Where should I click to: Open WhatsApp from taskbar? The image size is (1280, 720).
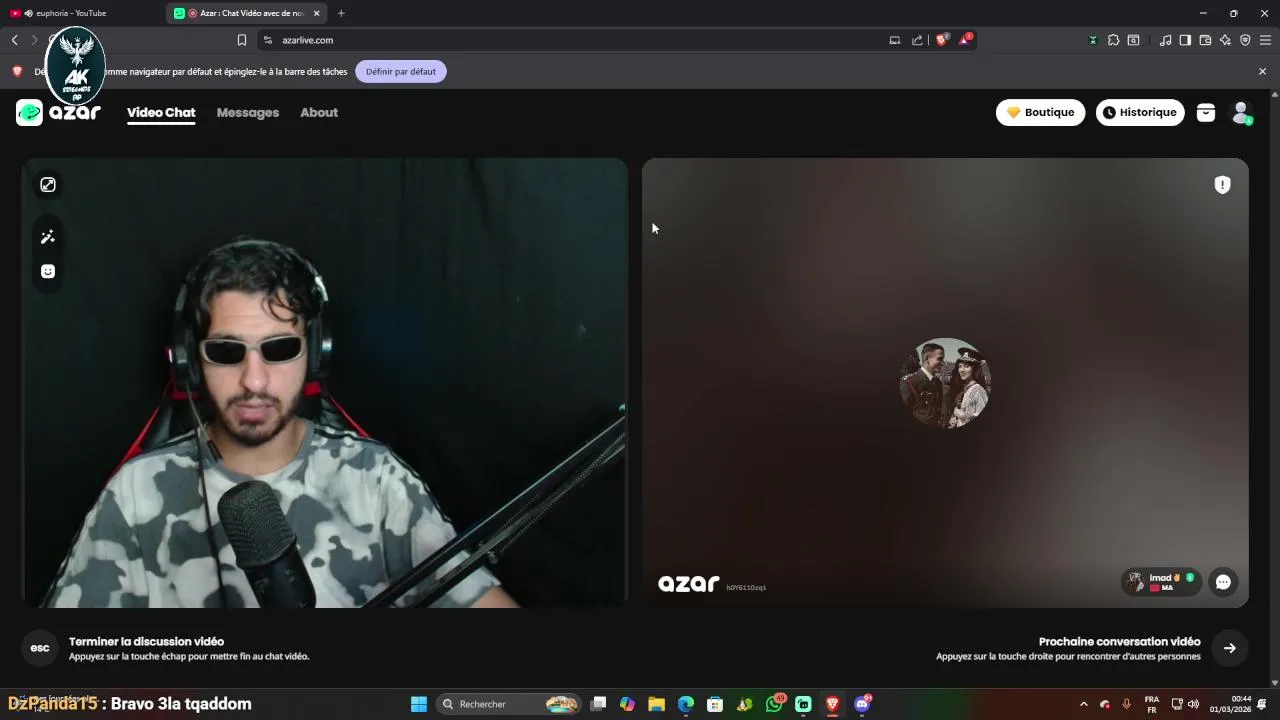pyautogui.click(x=774, y=704)
